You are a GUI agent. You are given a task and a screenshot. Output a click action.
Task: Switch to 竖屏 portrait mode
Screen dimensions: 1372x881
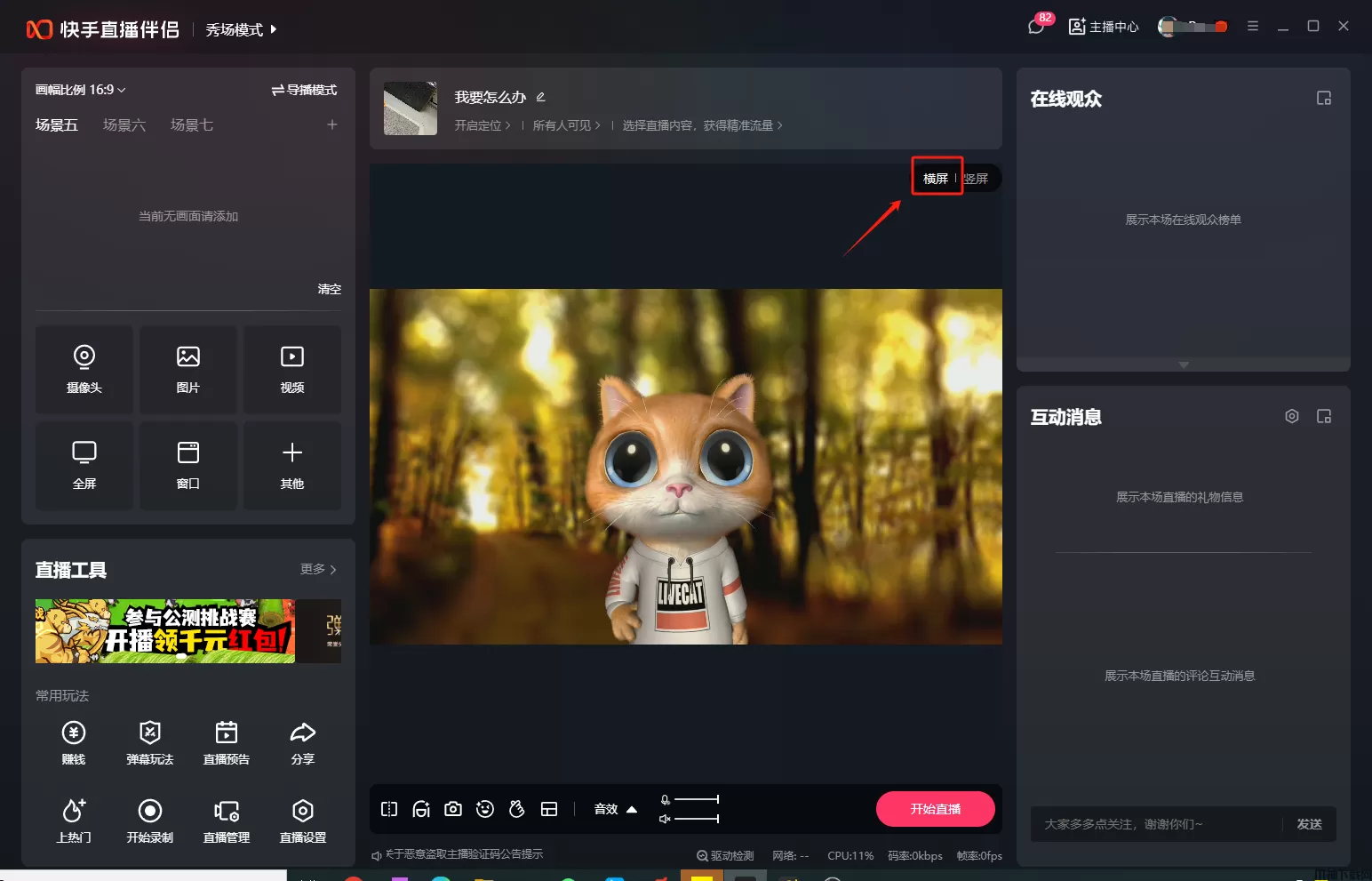(977, 179)
